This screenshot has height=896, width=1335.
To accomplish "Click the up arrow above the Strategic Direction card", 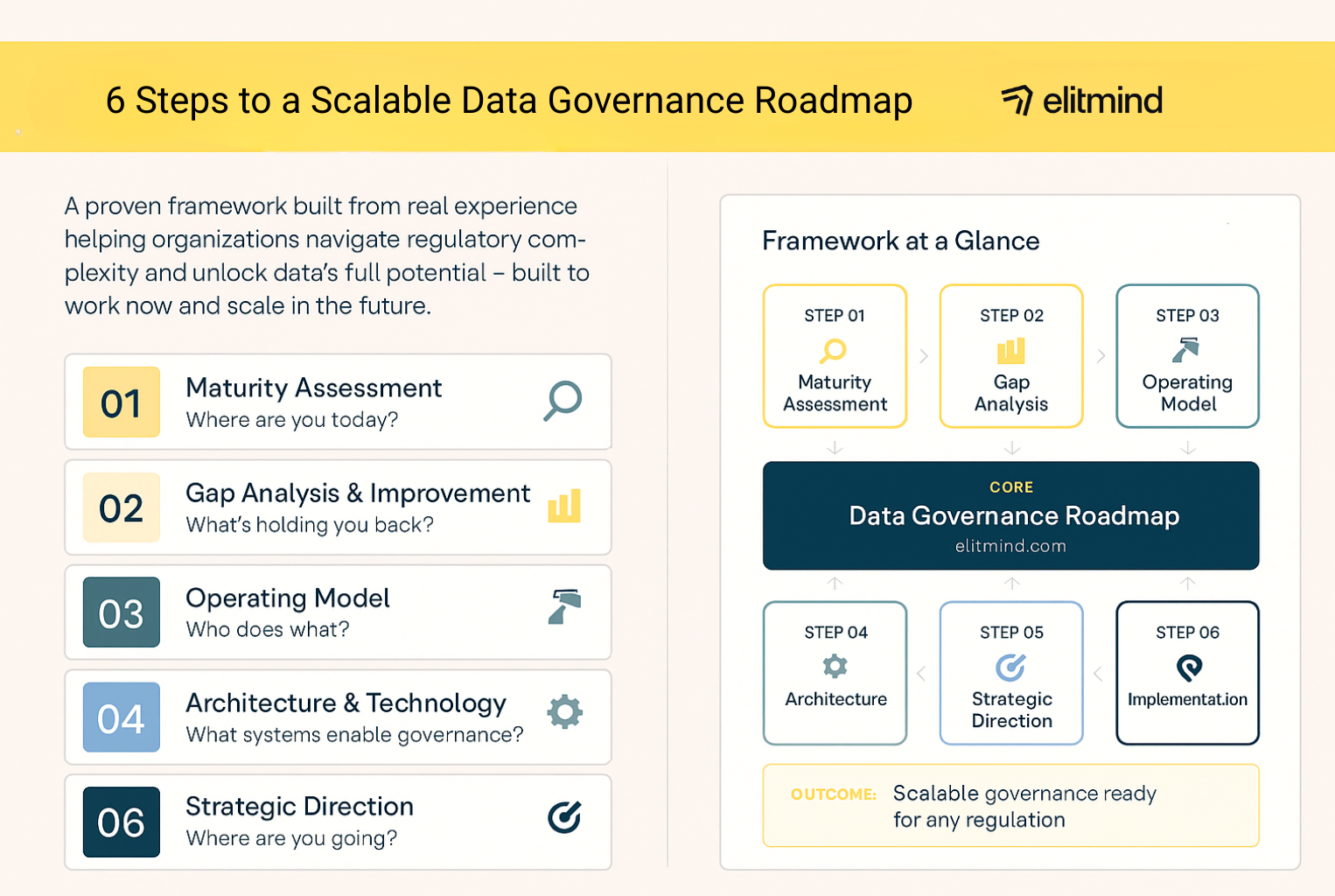I will pyautogui.click(x=1012, y=583).
